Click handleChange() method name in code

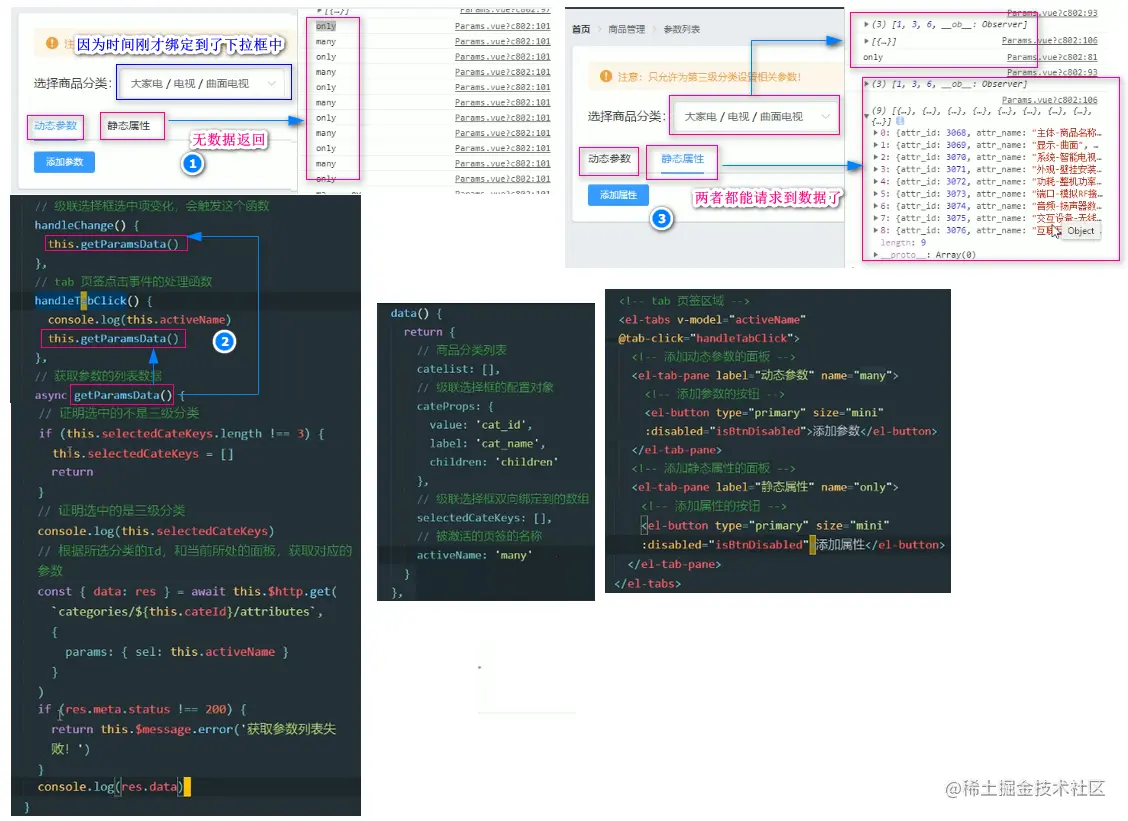coord(80,225)
